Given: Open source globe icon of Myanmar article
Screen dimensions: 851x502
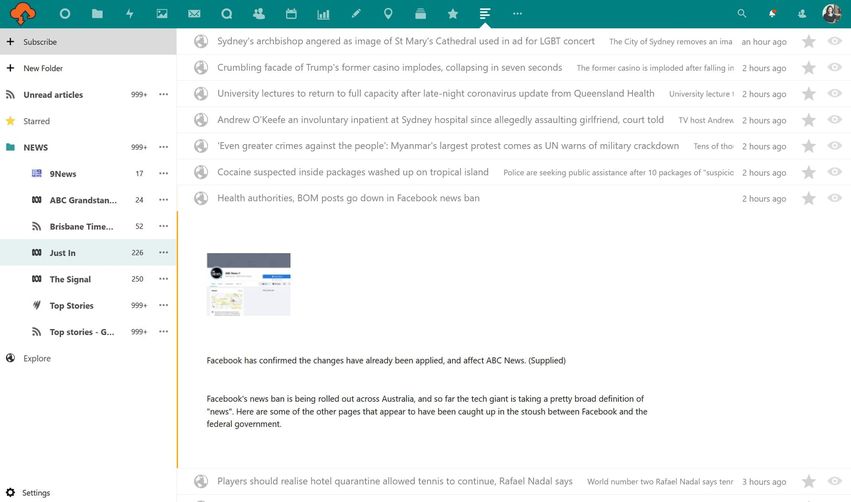Looking at the screenshot, I should point(201,146).
